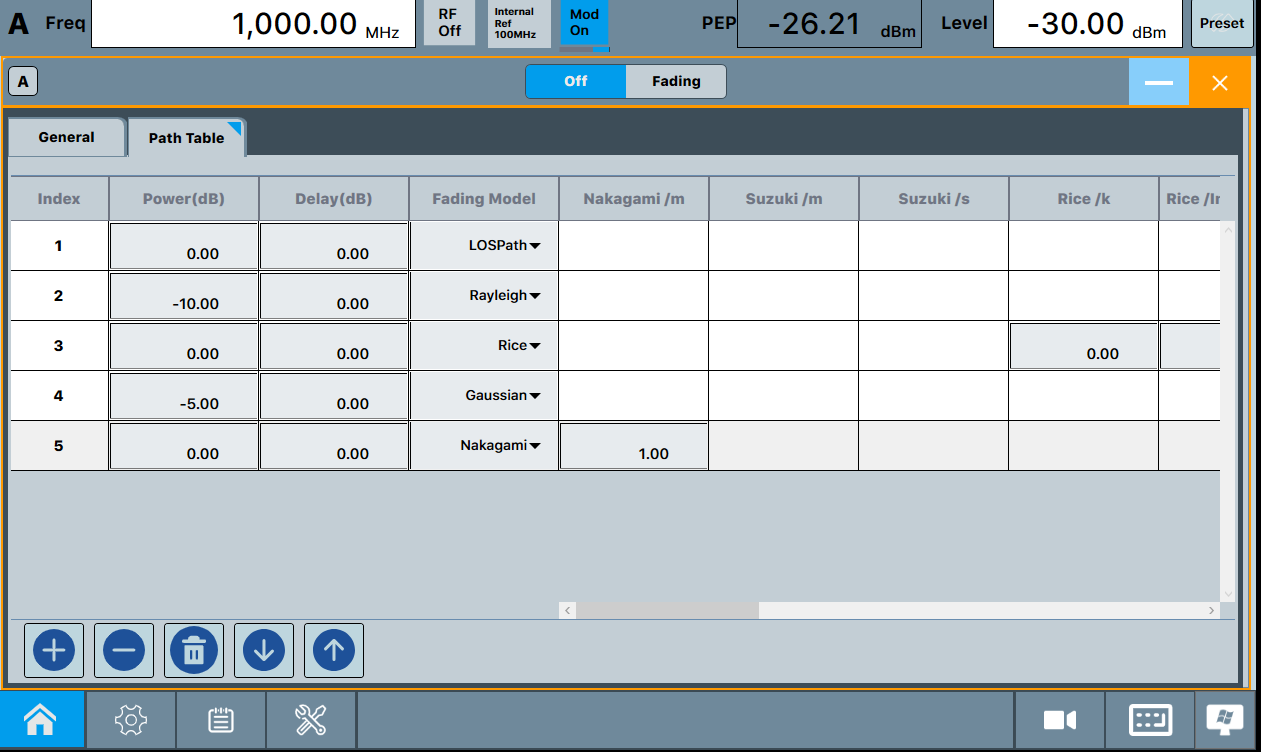1261x752 pixels.
Task: Click the Preset button
Action: [1222, 23]
